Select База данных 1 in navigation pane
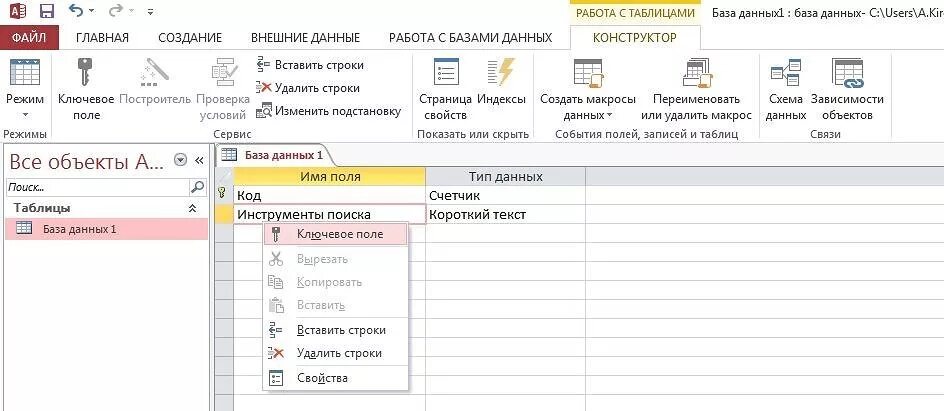Image resolution: width=944 pixels, height=411 pixels. click(106, 229)
